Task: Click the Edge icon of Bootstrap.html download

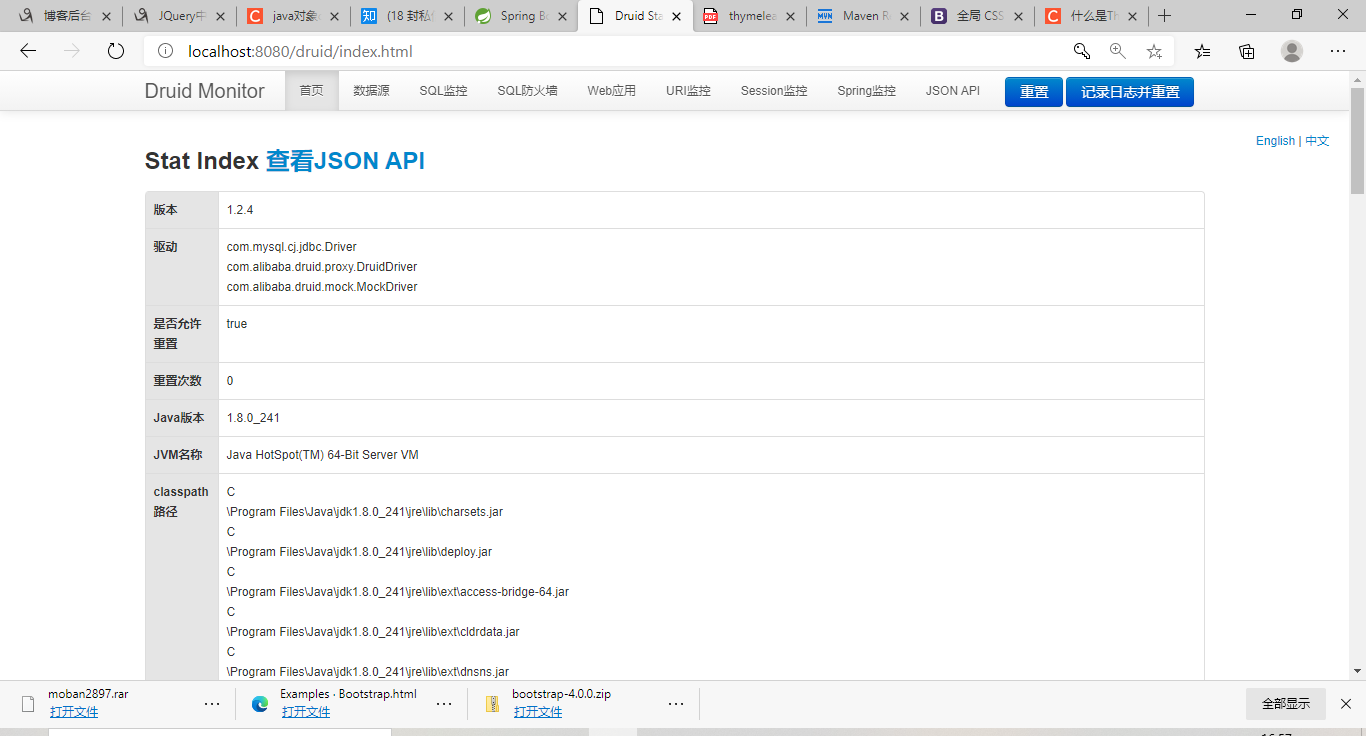Action: click(260, 704)
